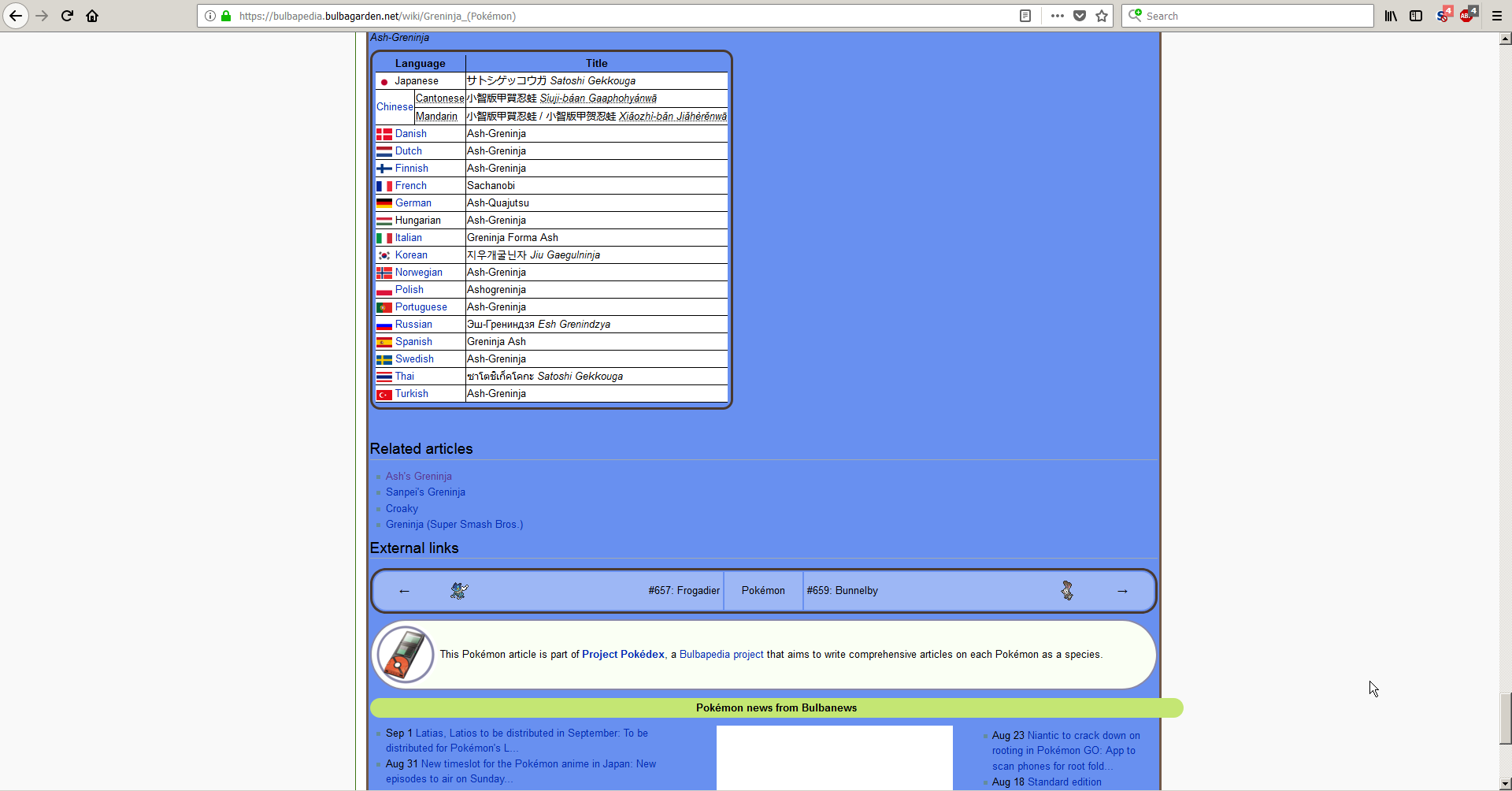The width and height of the screenshot is (1512, 791).
Task: Open the Adblock extension icon
Action: click(x=1468, y=15)
